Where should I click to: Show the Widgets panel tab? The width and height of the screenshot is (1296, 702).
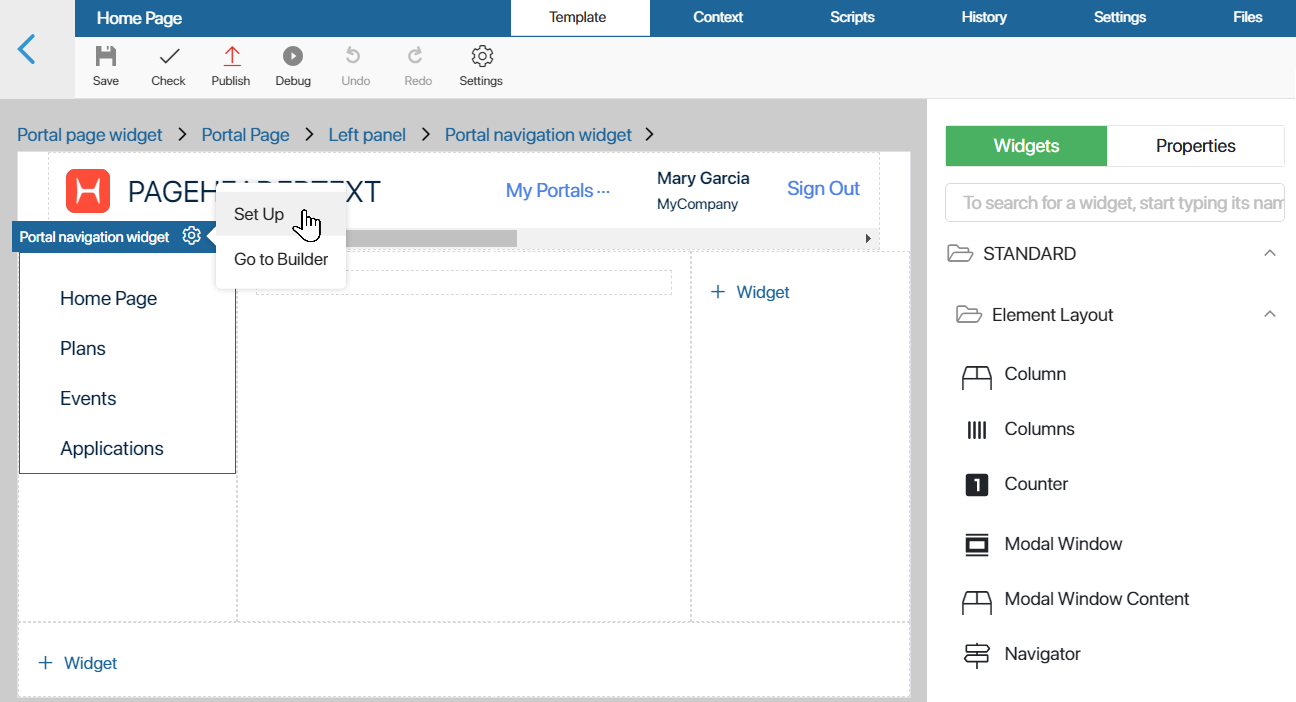coord(1026,146)
